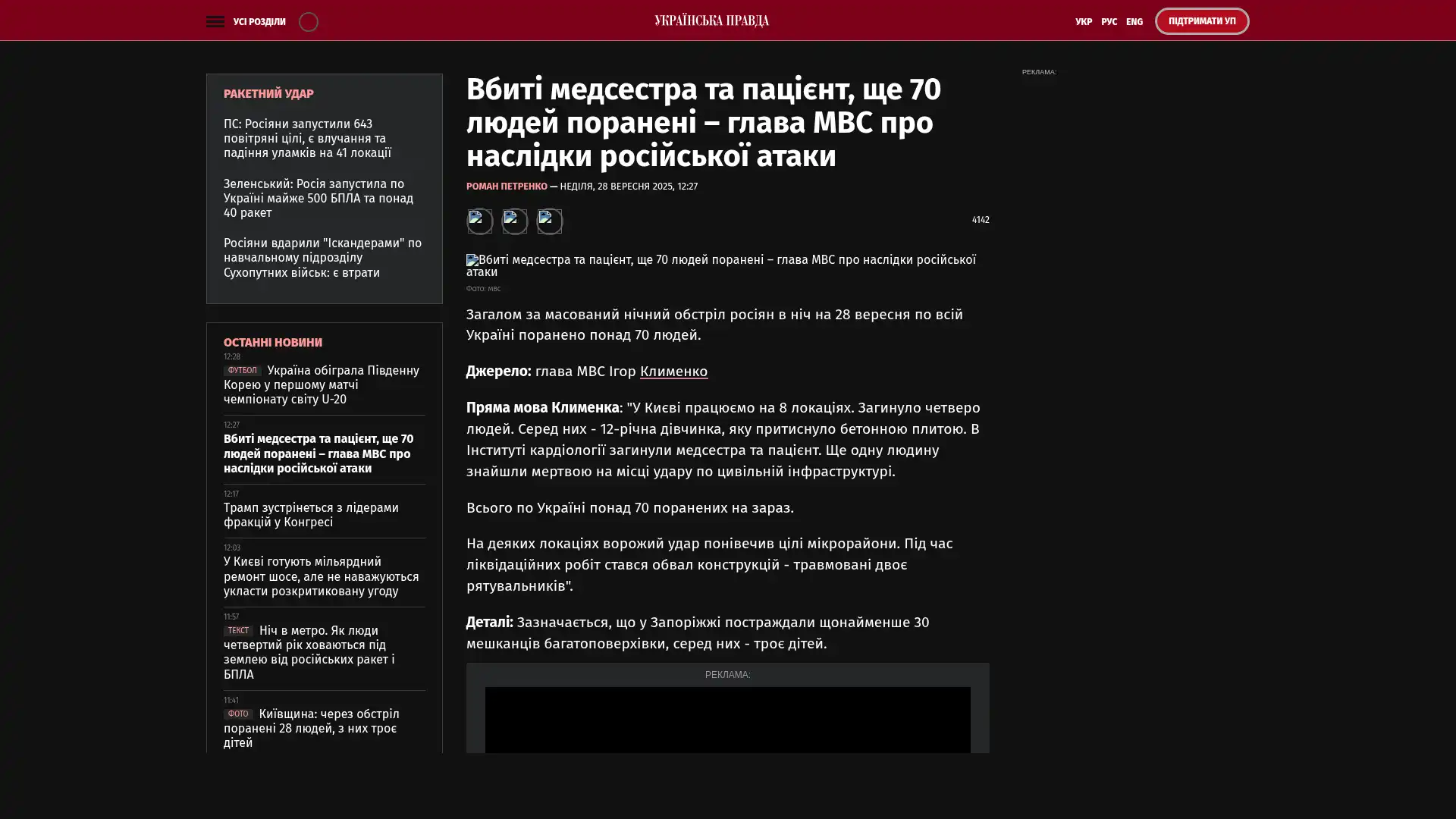Image resolution: width=1456 pixels, height=819 pixels.
Task: Switch language to УКР
Action: (x=1083, y=22)
